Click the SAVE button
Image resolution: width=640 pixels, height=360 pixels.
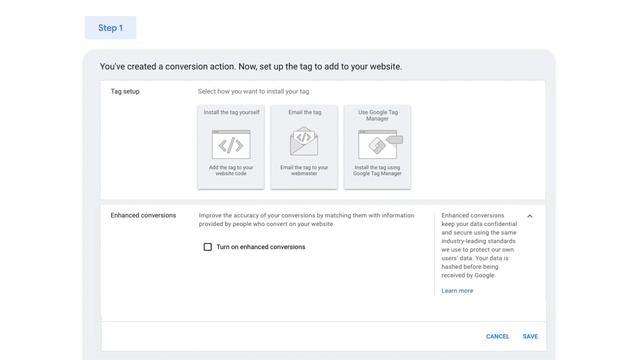(530, 336)
